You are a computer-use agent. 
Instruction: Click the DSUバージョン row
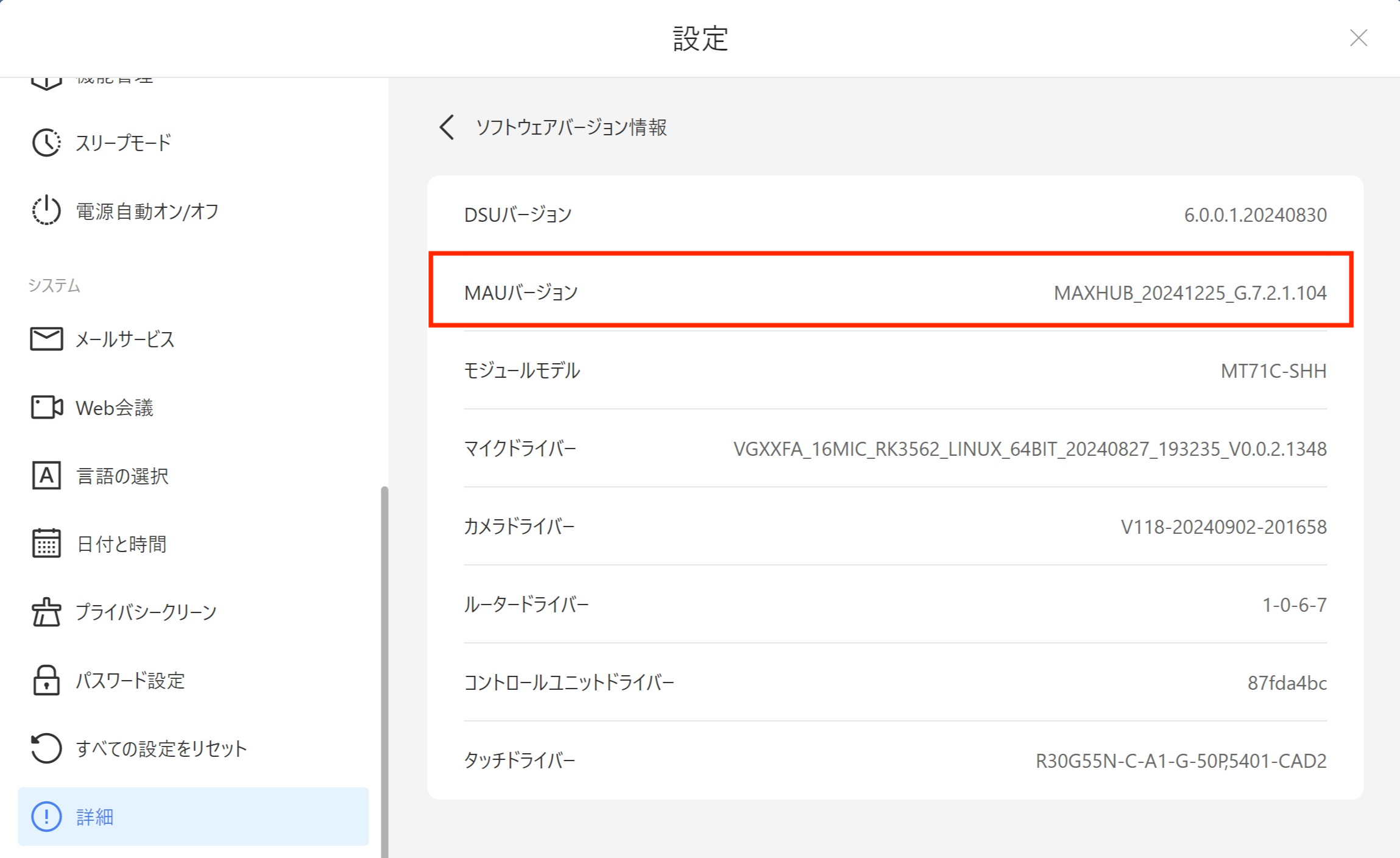(894, 214)
